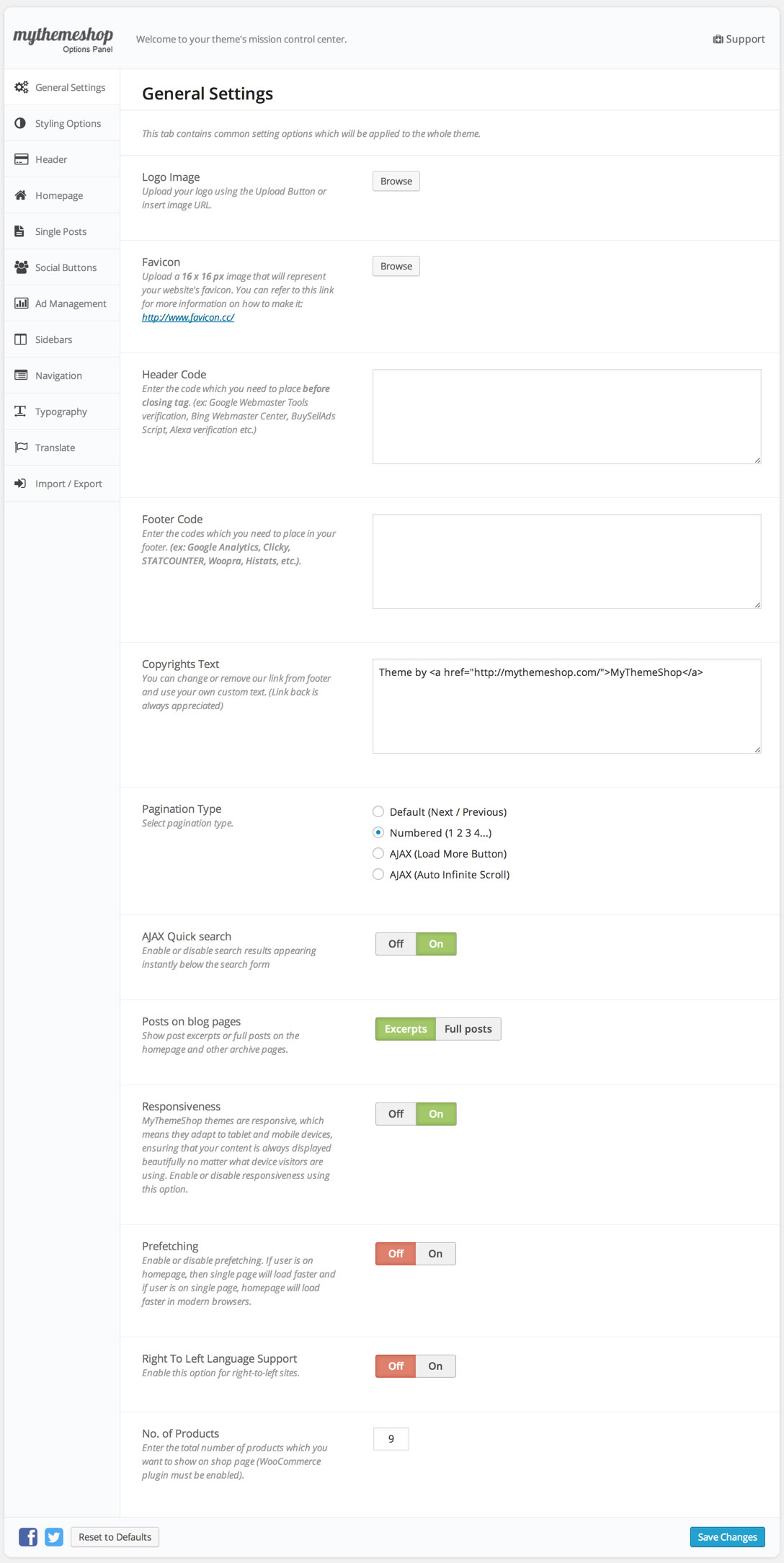Click inside the Header Code textarea

coord(566,417)
